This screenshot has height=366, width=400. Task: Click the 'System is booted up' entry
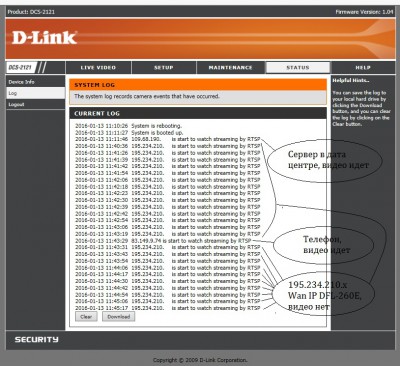(x=129, y=132)
